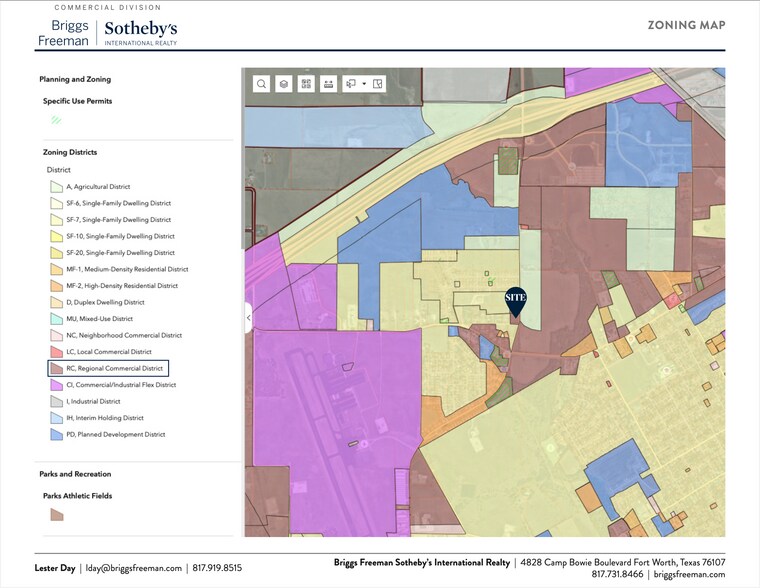Open the briggsfreeman.com website link

coord(690,574)
